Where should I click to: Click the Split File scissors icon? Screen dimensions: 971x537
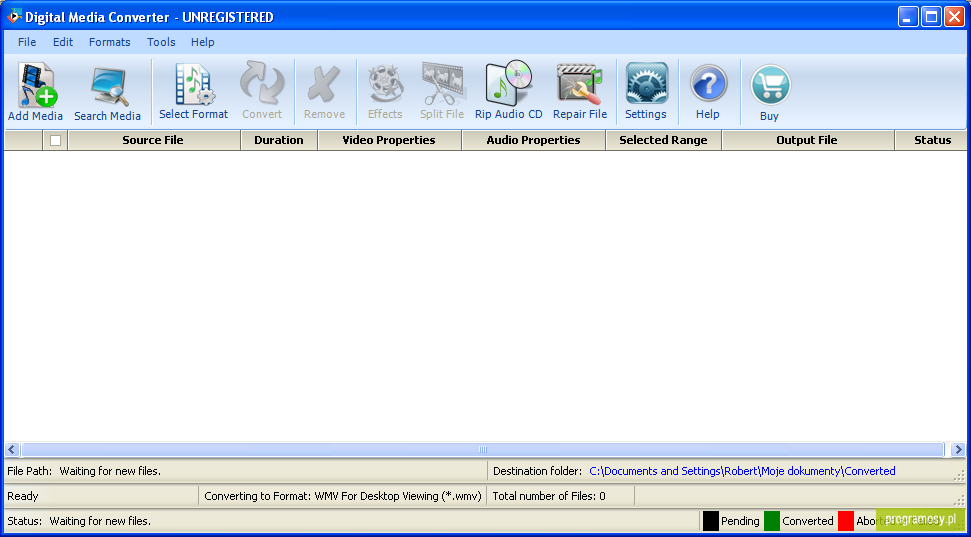coord(442,92)
